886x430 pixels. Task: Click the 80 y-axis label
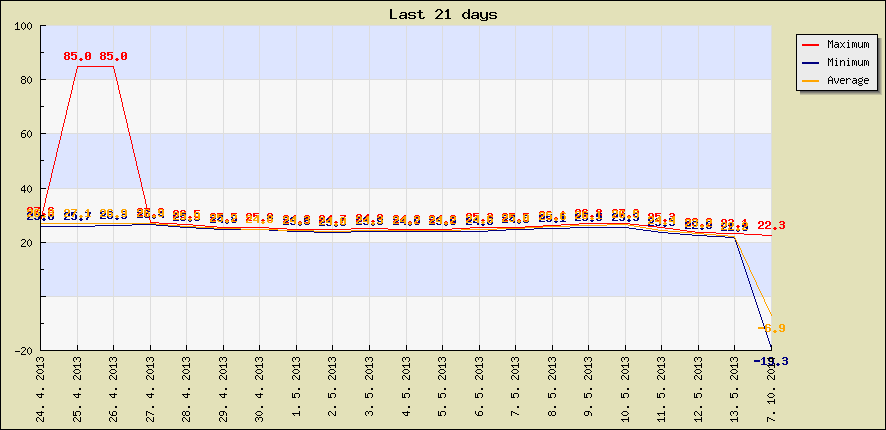(26, 80)
